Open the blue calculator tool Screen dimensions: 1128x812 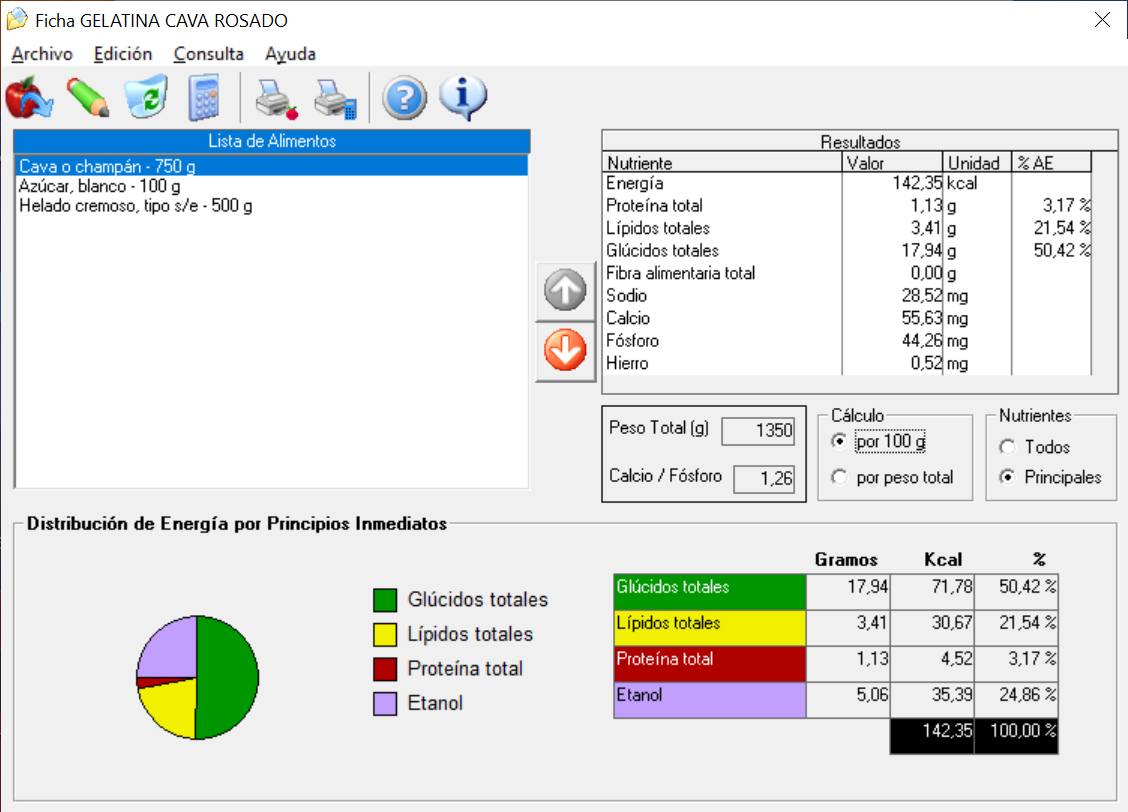pos(204,98)
